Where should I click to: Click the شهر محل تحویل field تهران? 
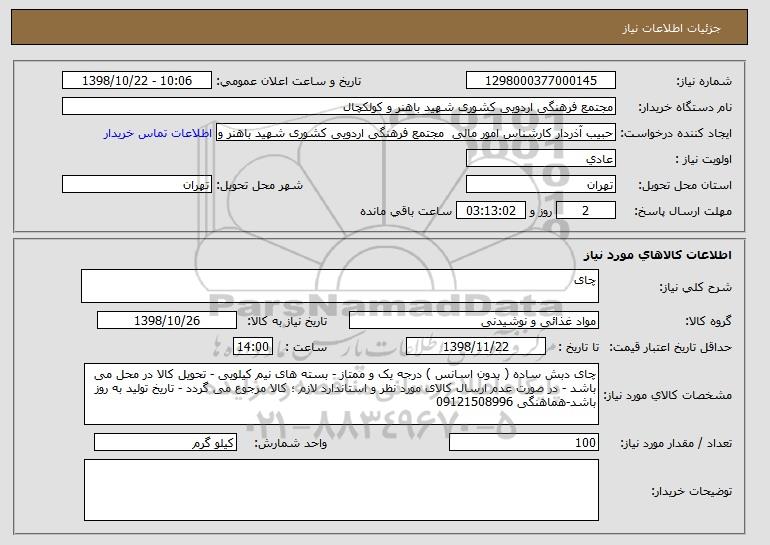point(137,185)
